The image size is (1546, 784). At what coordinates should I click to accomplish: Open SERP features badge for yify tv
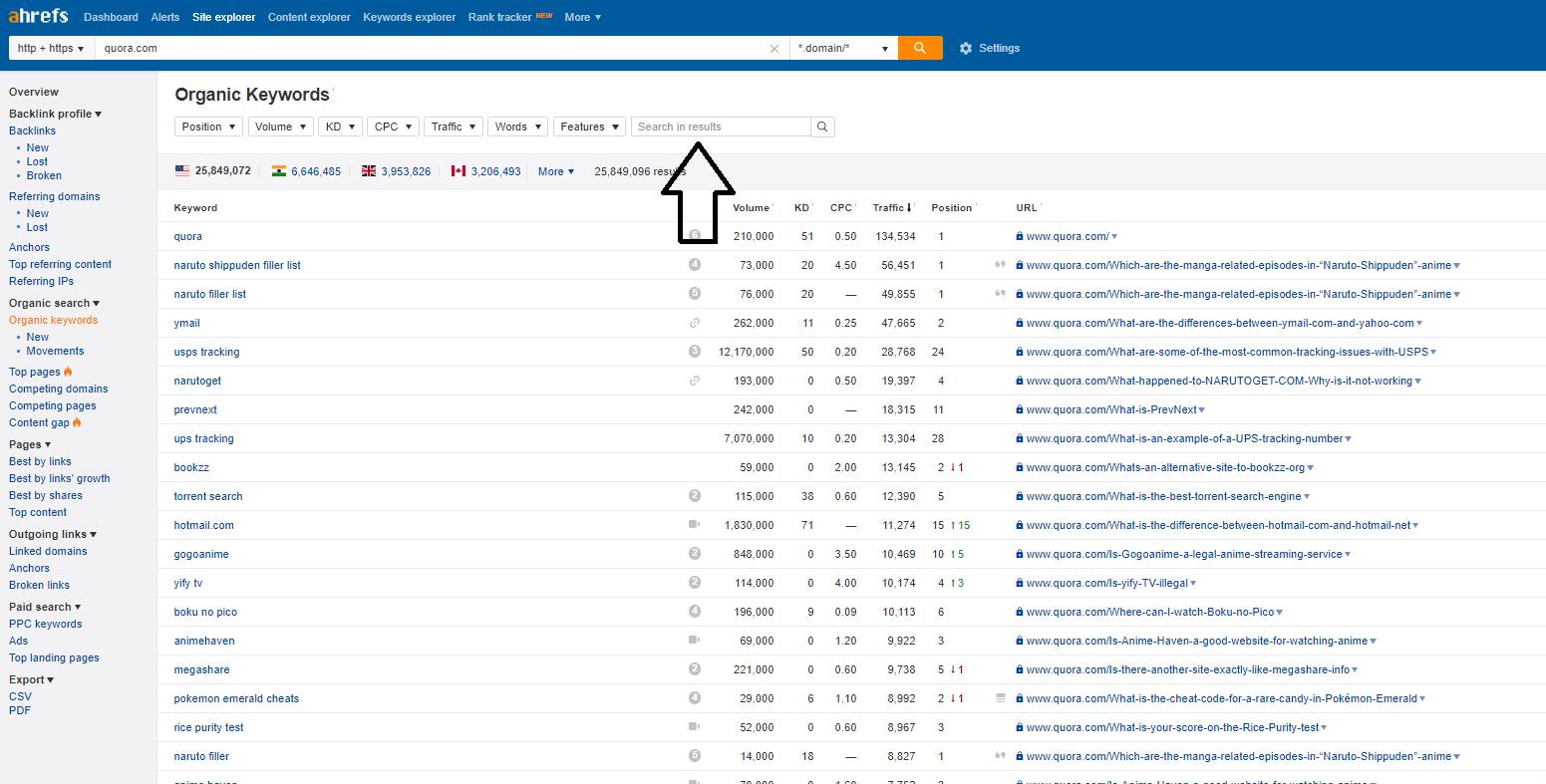click(695, 583)
